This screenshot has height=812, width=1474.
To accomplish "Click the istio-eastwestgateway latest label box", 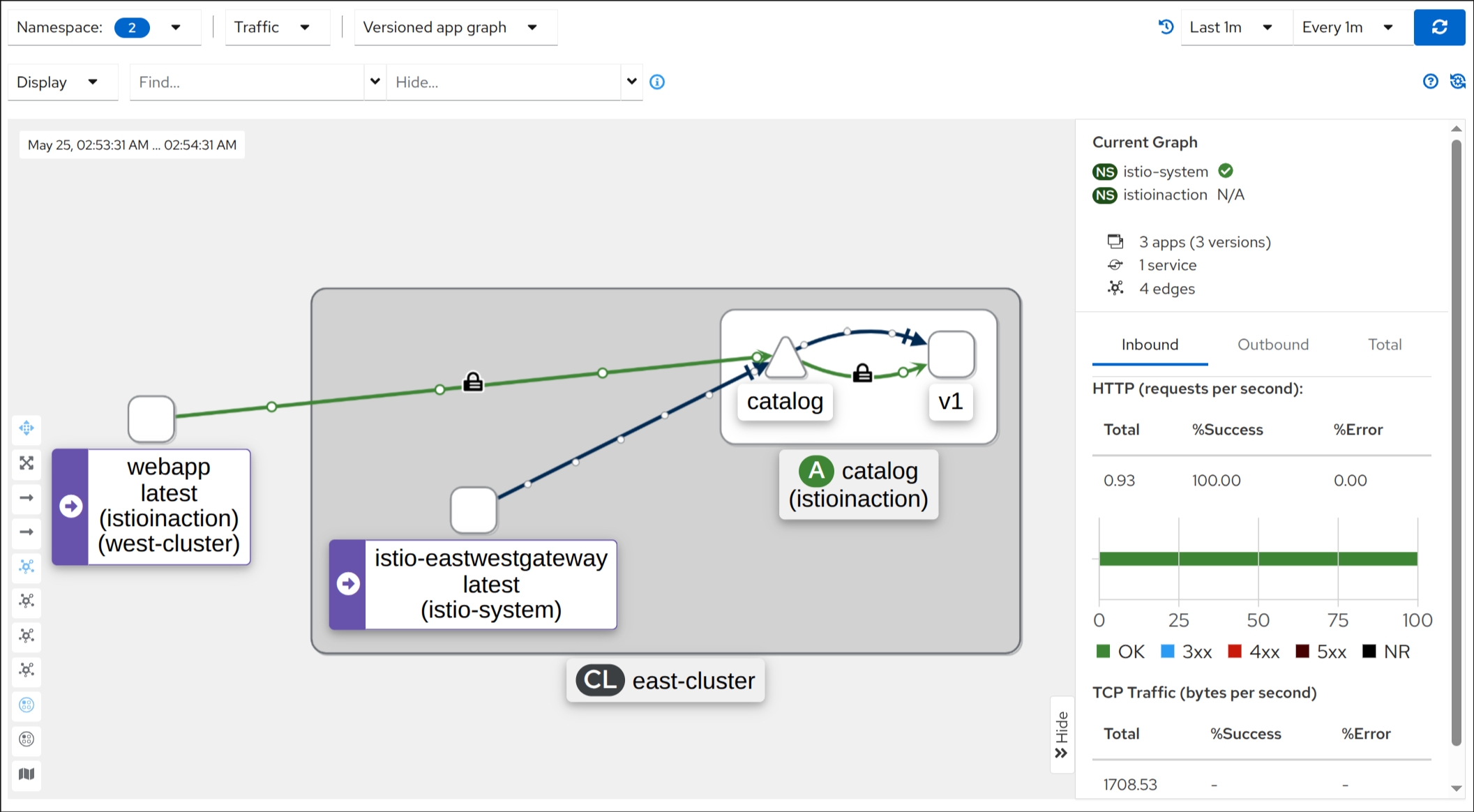I will (473, 585).
